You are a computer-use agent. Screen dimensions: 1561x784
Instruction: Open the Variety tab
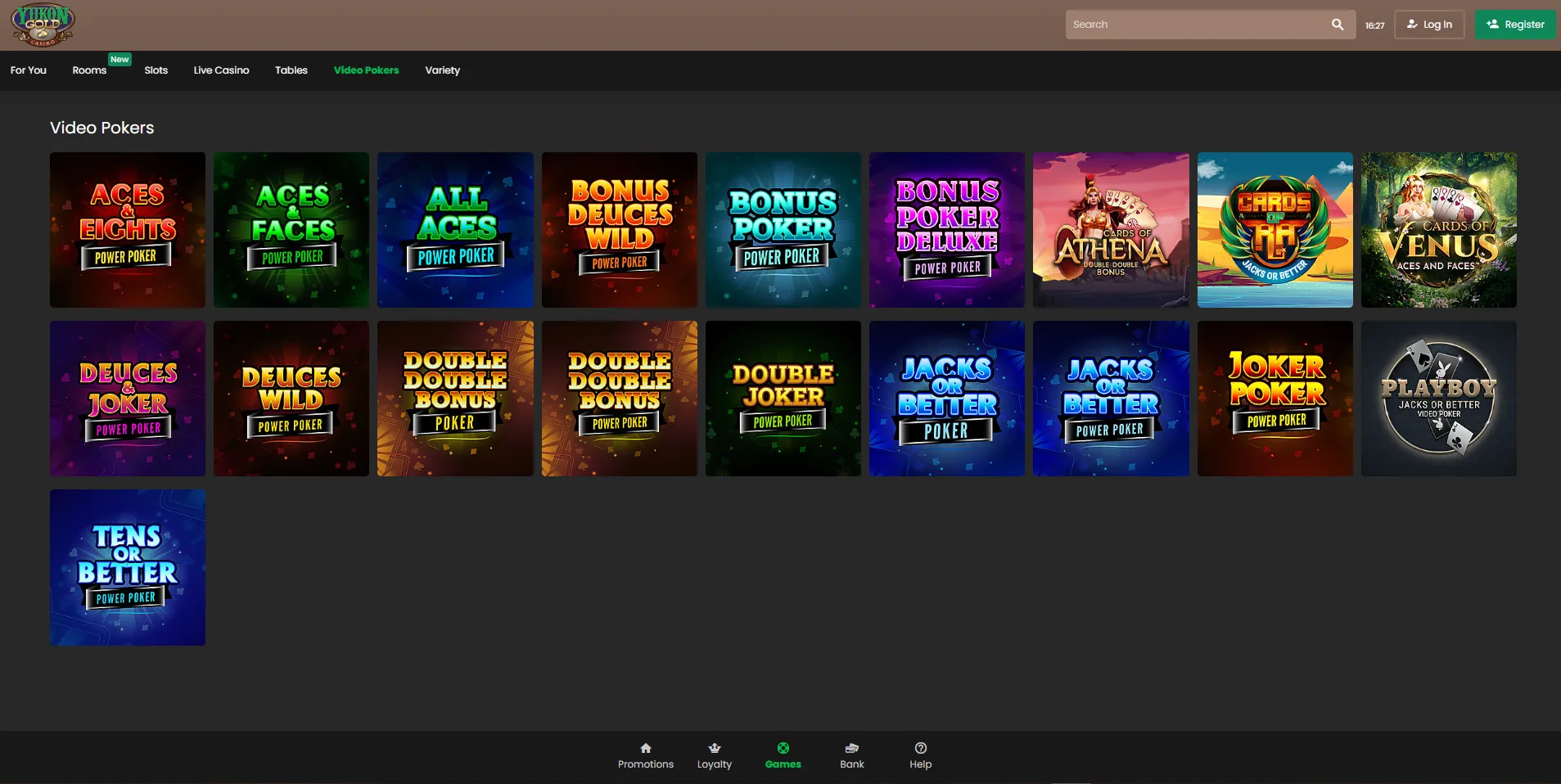[443, 70]
